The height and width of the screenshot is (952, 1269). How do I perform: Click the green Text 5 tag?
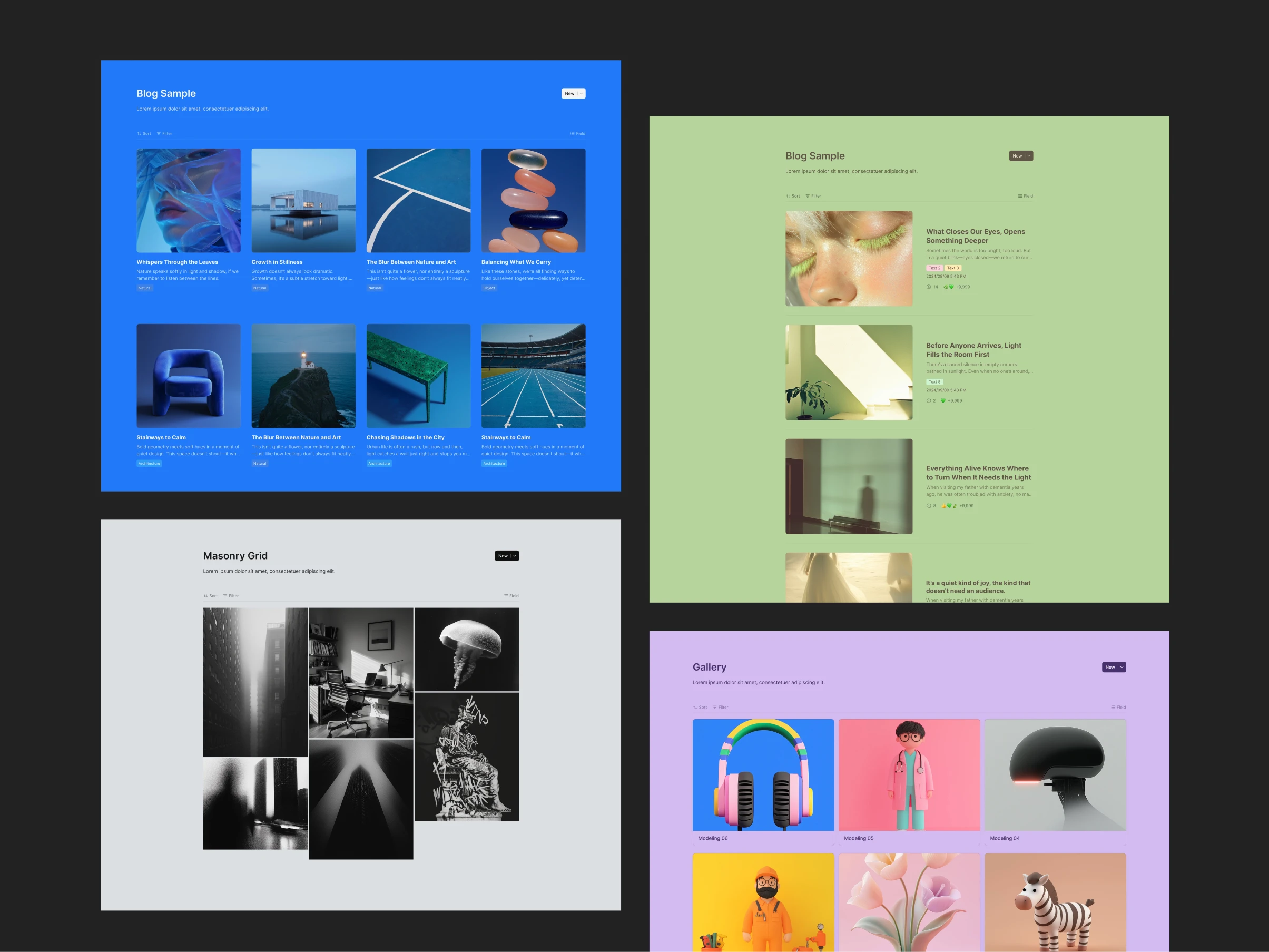(x=934, y=382)
